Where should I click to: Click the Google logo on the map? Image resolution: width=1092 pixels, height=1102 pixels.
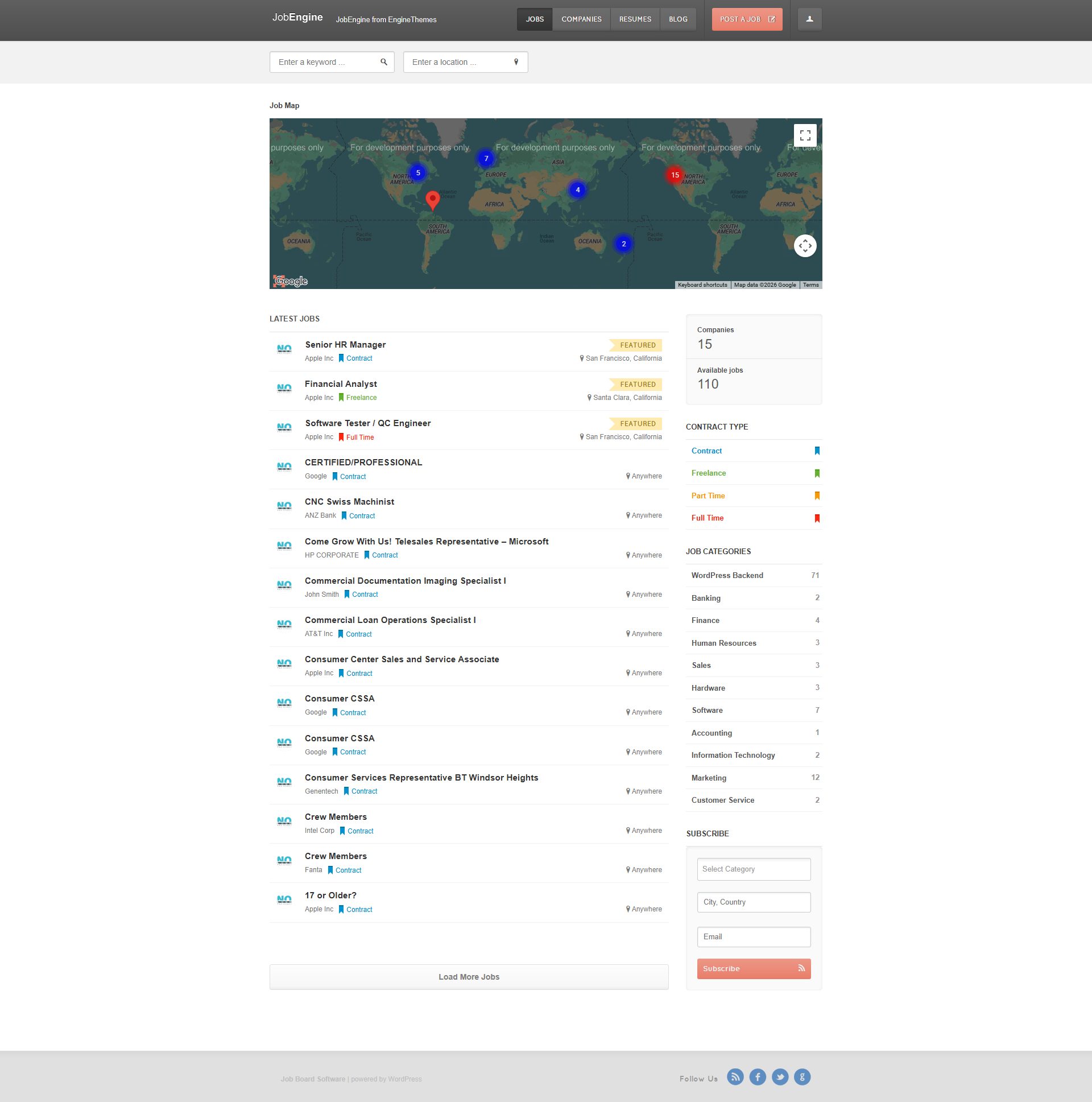291,280
